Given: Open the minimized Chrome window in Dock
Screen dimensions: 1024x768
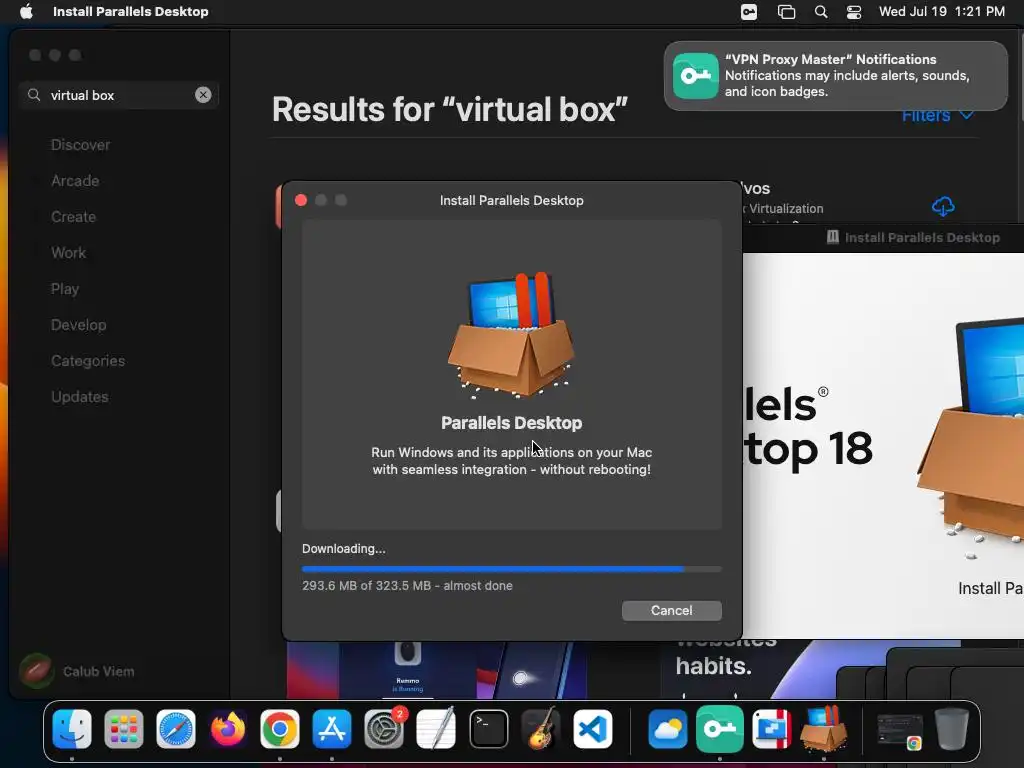Looking at the screenshot, I should coord(900,731).
